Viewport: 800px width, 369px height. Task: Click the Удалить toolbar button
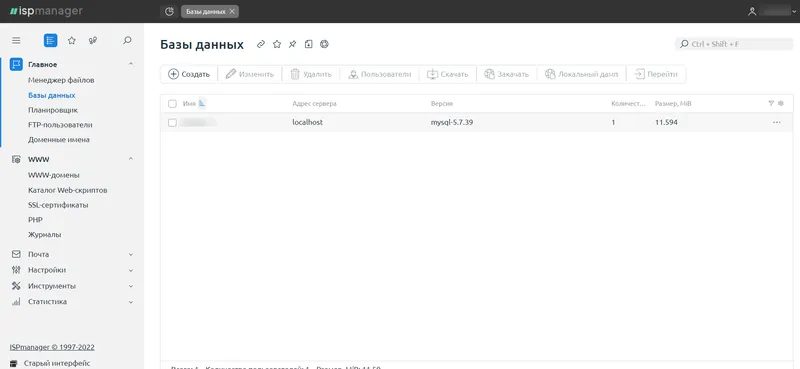pos(311,74)
